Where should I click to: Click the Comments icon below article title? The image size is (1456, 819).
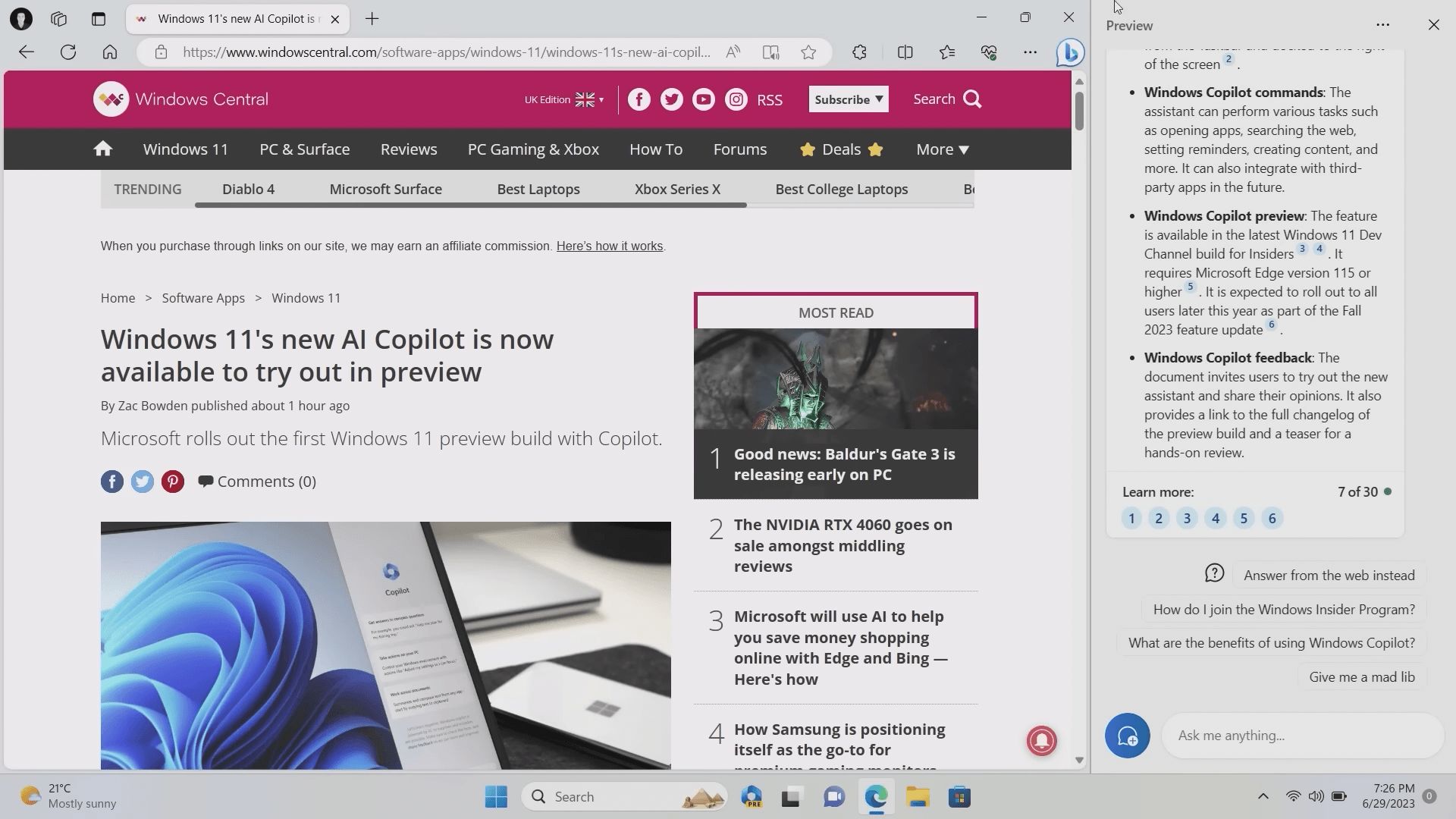coord(204,481)
